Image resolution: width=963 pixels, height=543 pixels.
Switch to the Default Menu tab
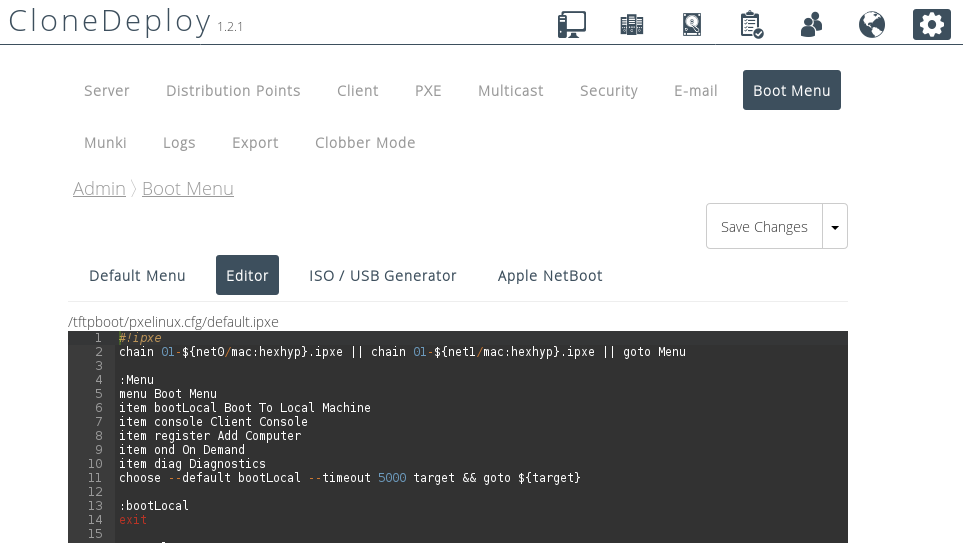tap(137, 276)
